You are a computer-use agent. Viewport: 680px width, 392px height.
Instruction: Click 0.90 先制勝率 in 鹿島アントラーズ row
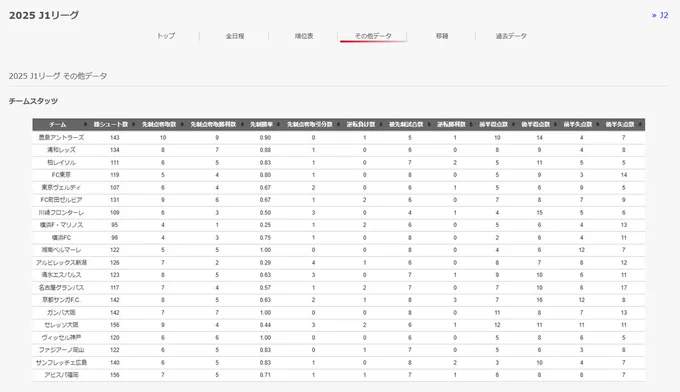pos(265,137)
